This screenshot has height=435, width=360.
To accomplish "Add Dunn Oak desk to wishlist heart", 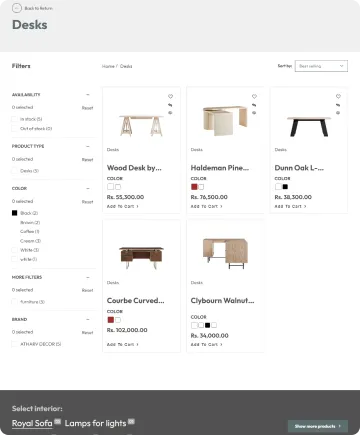I will (x=338, y=96).
